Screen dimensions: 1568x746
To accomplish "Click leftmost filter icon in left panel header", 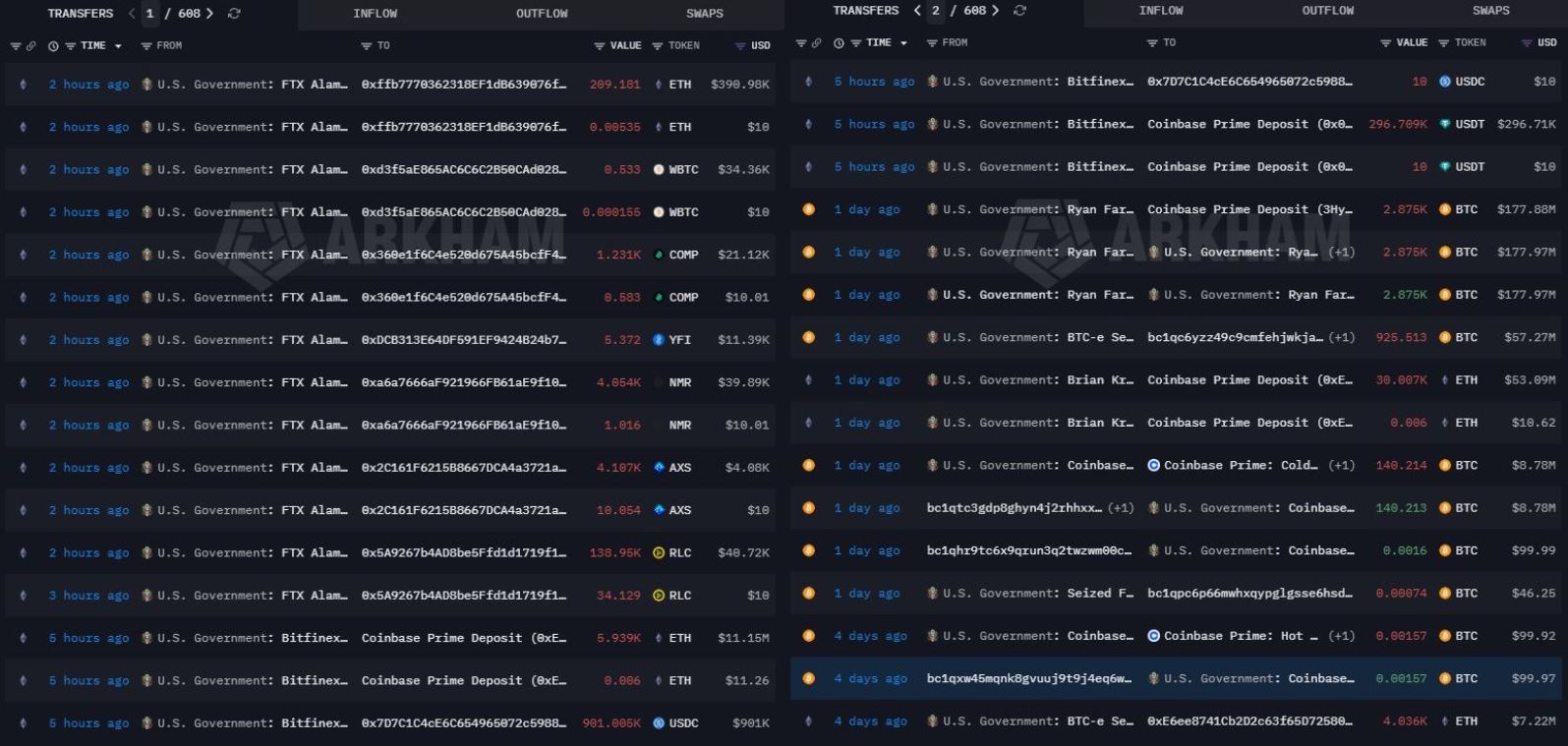I will (x=15, y=46).
